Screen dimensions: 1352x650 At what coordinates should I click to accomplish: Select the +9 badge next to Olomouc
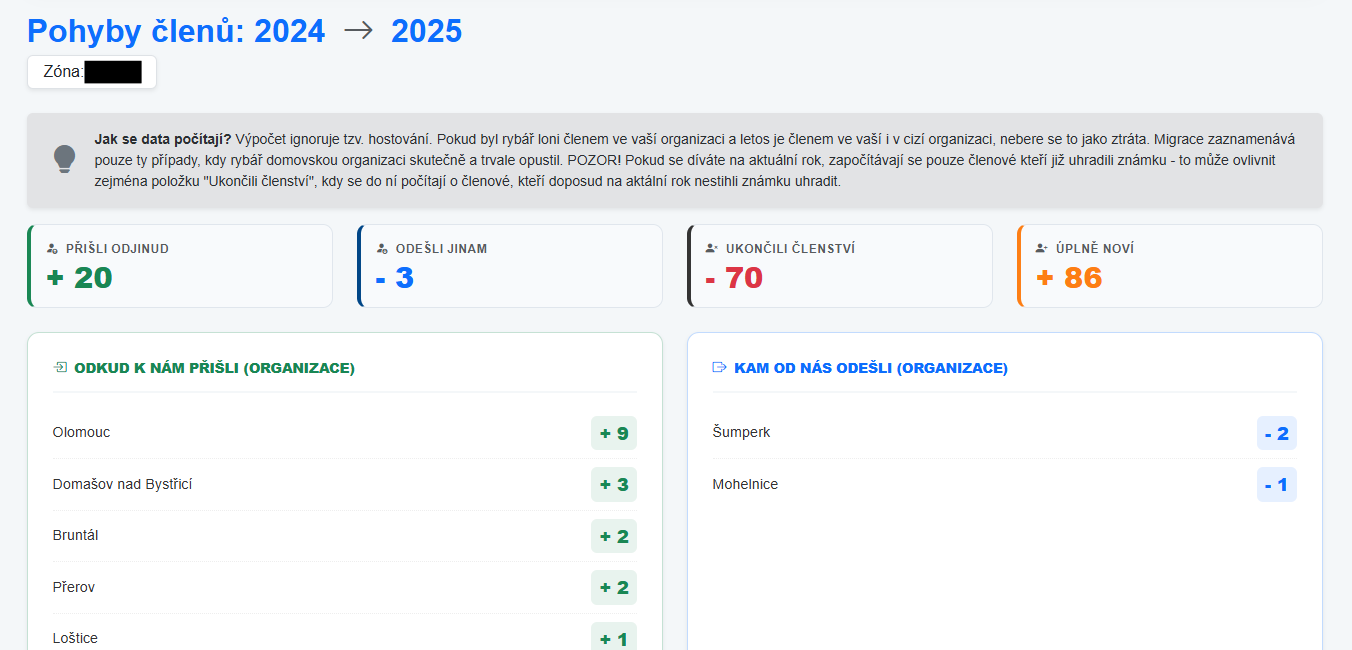[613, 433]
